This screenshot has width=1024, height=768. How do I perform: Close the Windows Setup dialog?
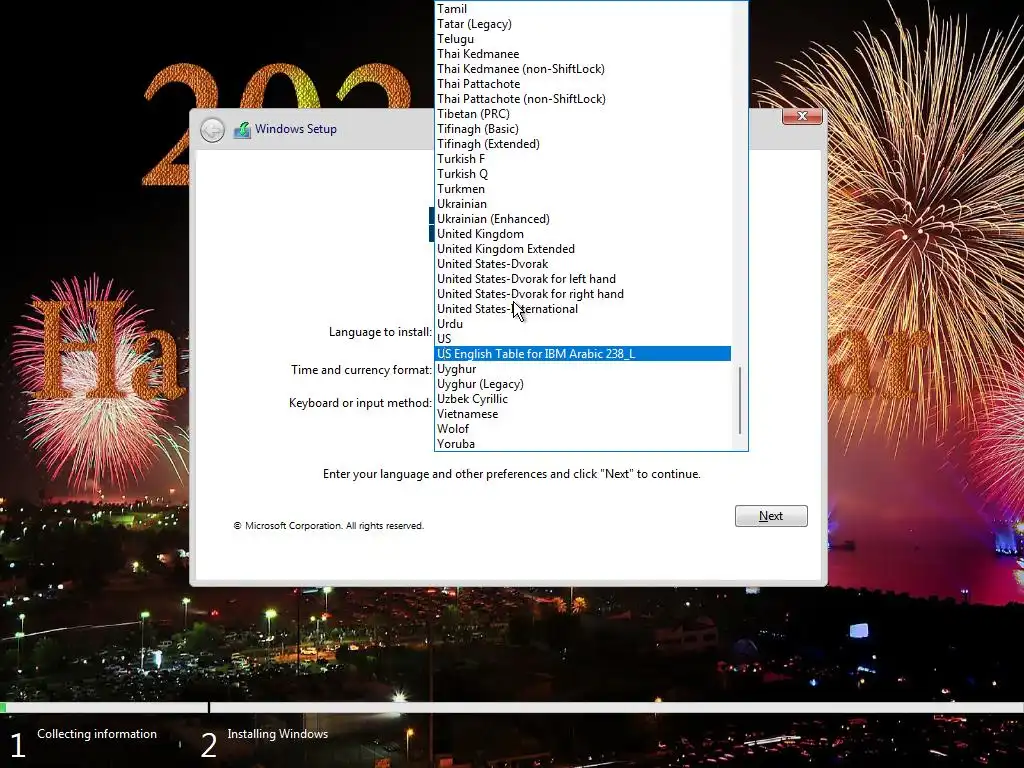pos(802,116)
